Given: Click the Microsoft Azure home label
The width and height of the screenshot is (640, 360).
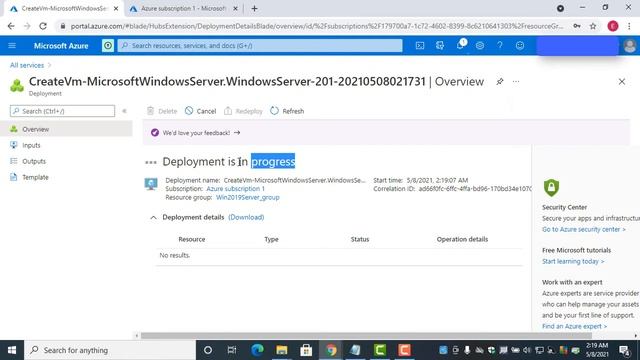Looking at the screenshot, I should coord(61,46).
